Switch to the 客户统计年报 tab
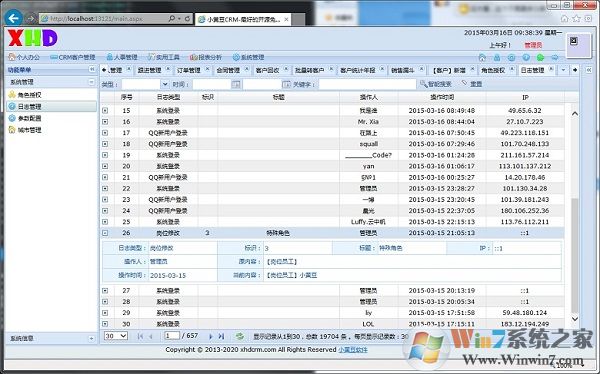Screen dimensions: 600x374 [x=358, y=70]
